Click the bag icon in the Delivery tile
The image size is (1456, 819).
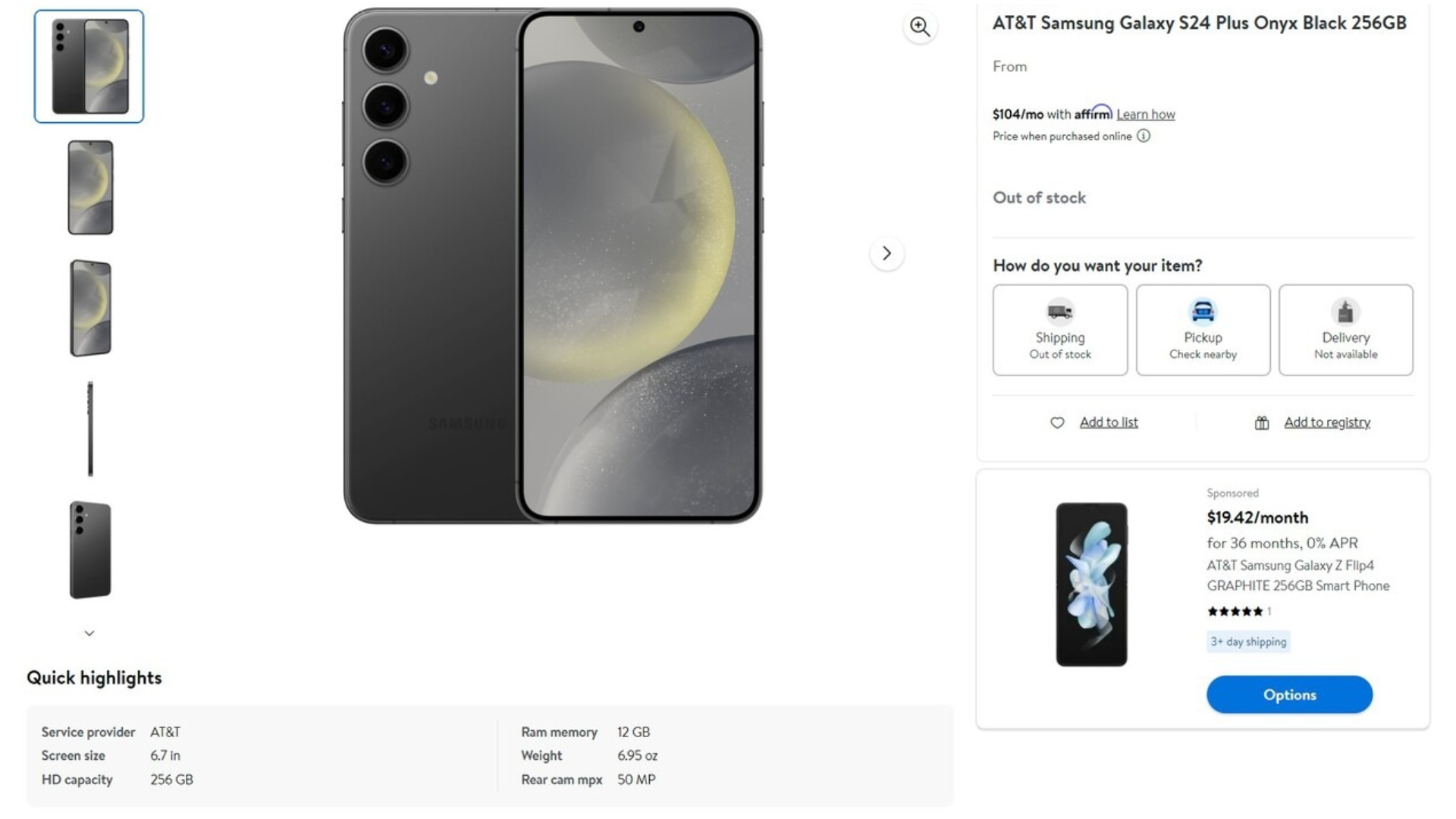pyautogui.click(x=1345, y=312)
